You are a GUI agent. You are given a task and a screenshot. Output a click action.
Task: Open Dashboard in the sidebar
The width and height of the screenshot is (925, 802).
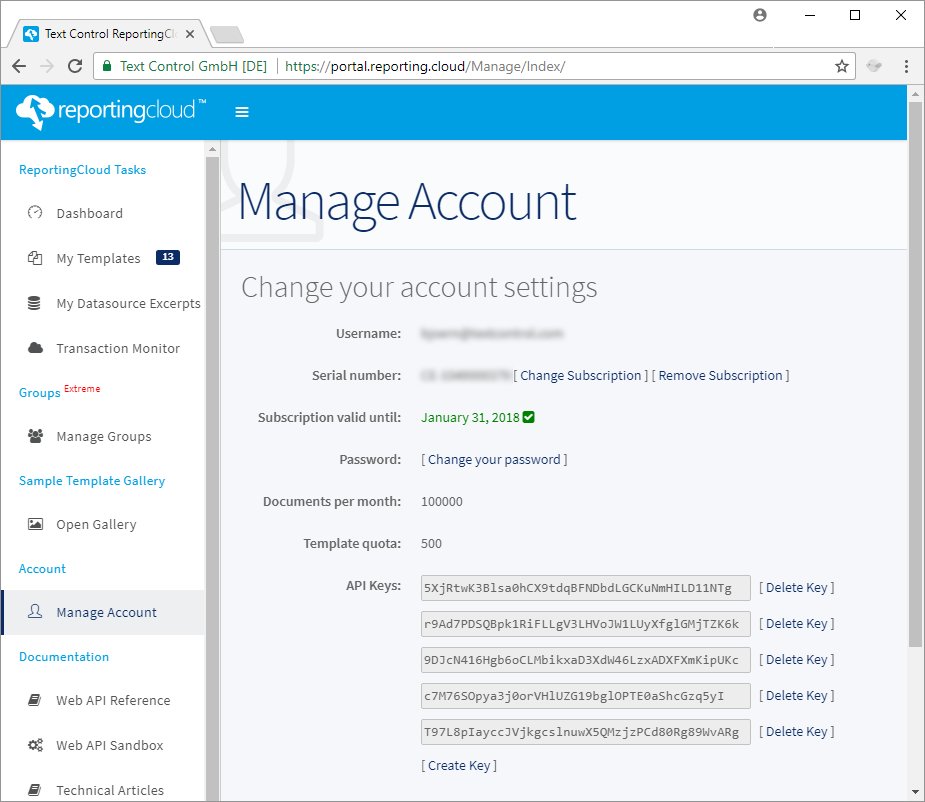pyautogui.click(x=90, y=213)
